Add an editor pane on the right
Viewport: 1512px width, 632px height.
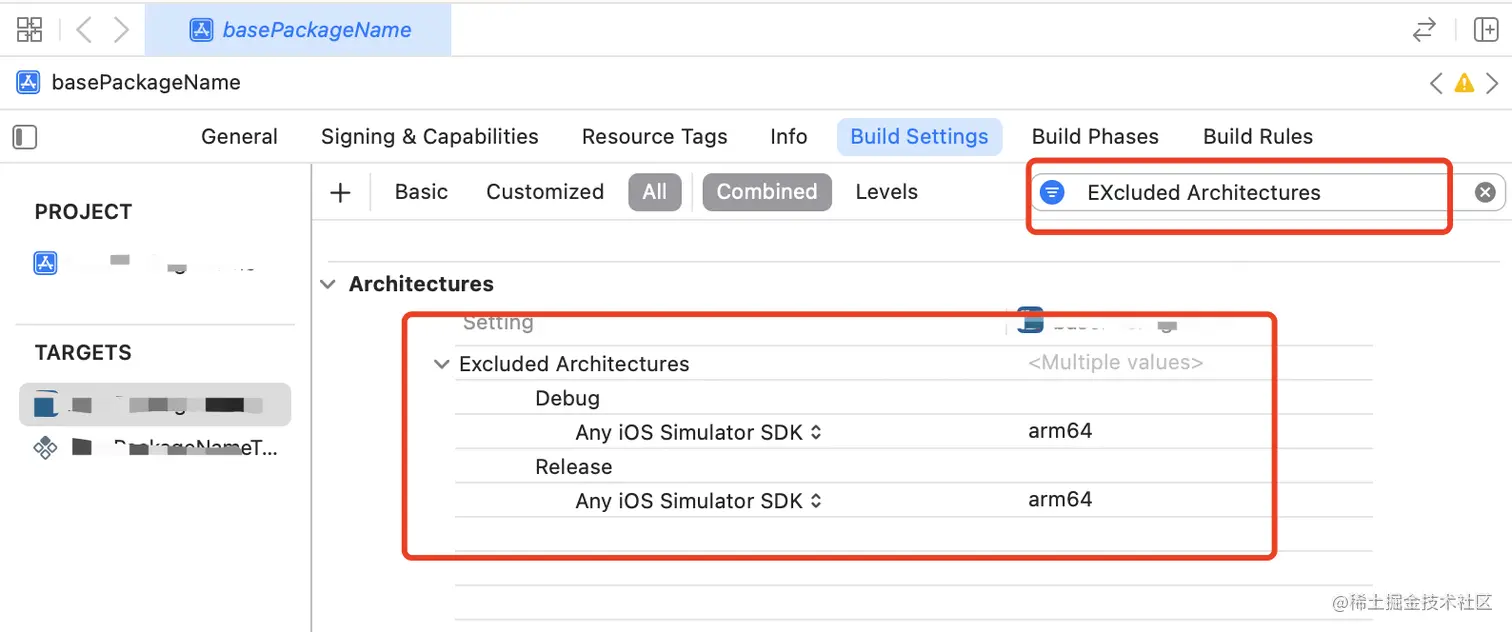pos(1485,30)
